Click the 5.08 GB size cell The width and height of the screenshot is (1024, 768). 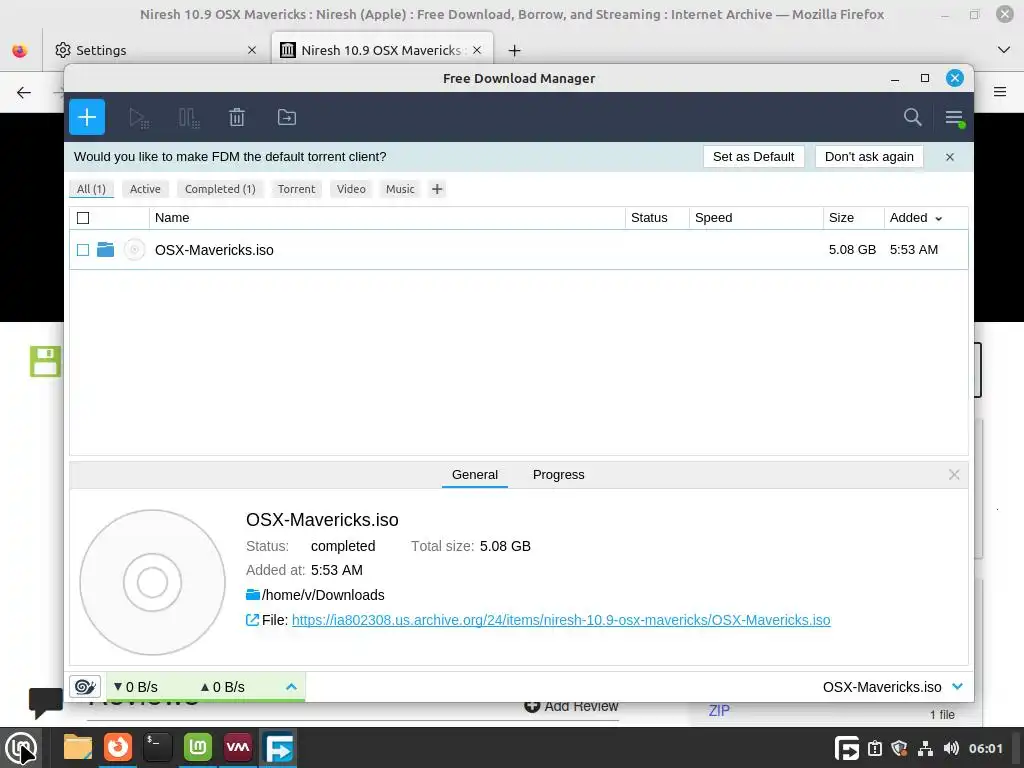tap(852, 250)
